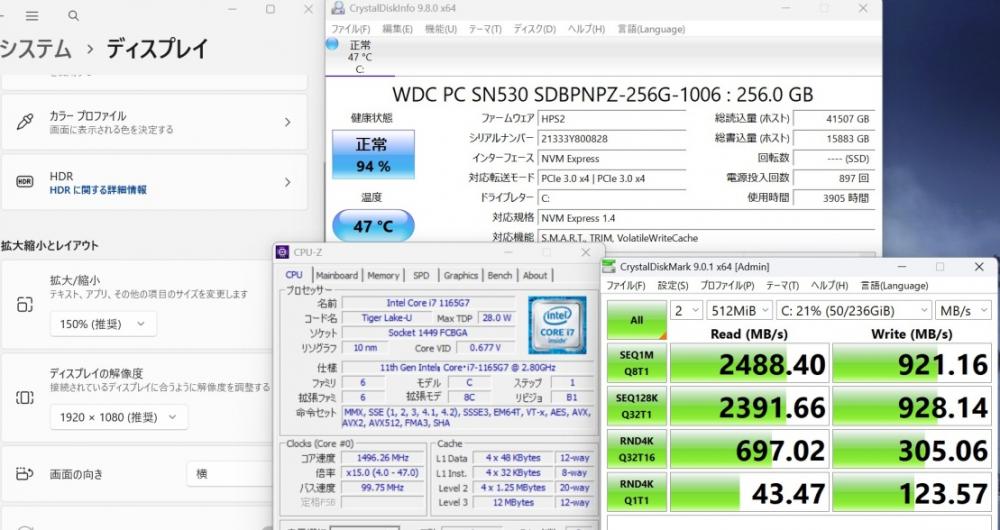Image resolution: width=1000 pixels, height=530 pixels.
Task: Switch to the Memory tab in CPU-Z
Action: click(383, 276)
